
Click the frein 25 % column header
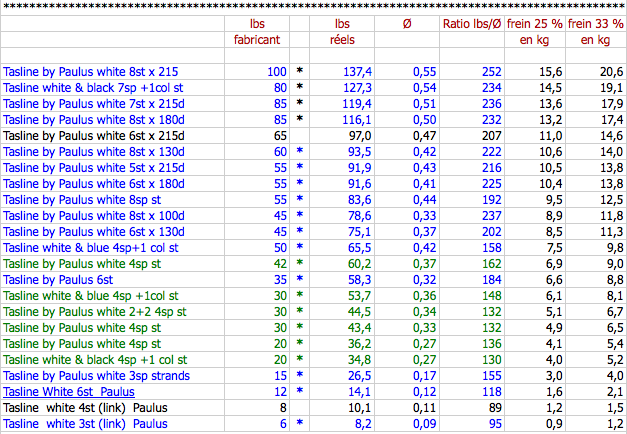(x=535, y=32)
